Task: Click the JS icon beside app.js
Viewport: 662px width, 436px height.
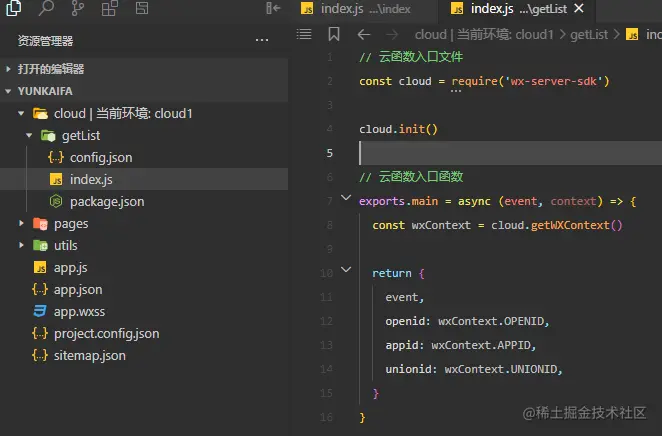Action: point(40,268)
